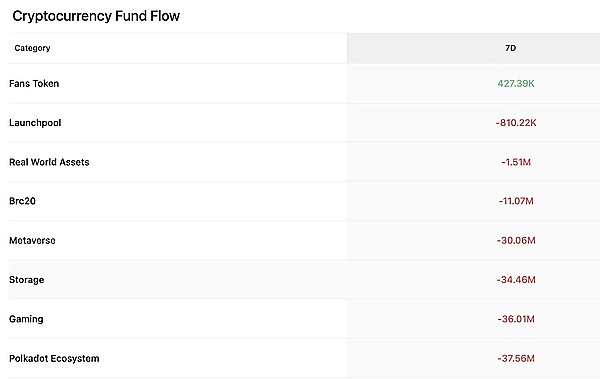Image resolution: width=600 pixels, height=379 pixels.
Task: Open the Storage category
Action: tap(26, 280)
